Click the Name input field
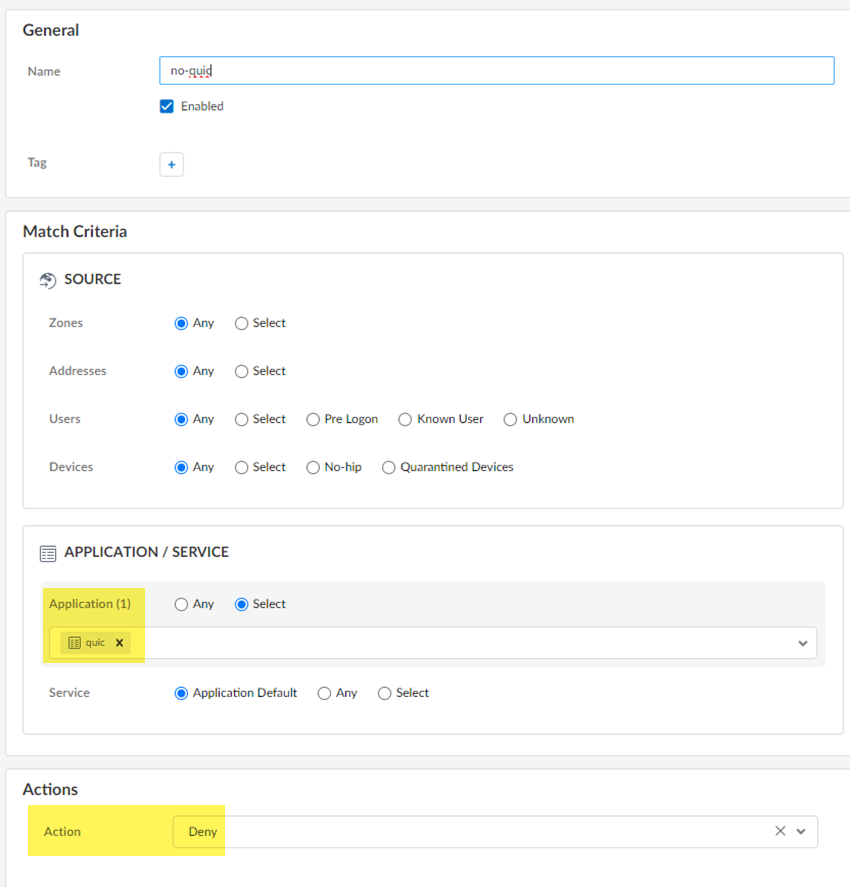Image resolution: width=850 pixels, height=887 pixels. (496, 71)
